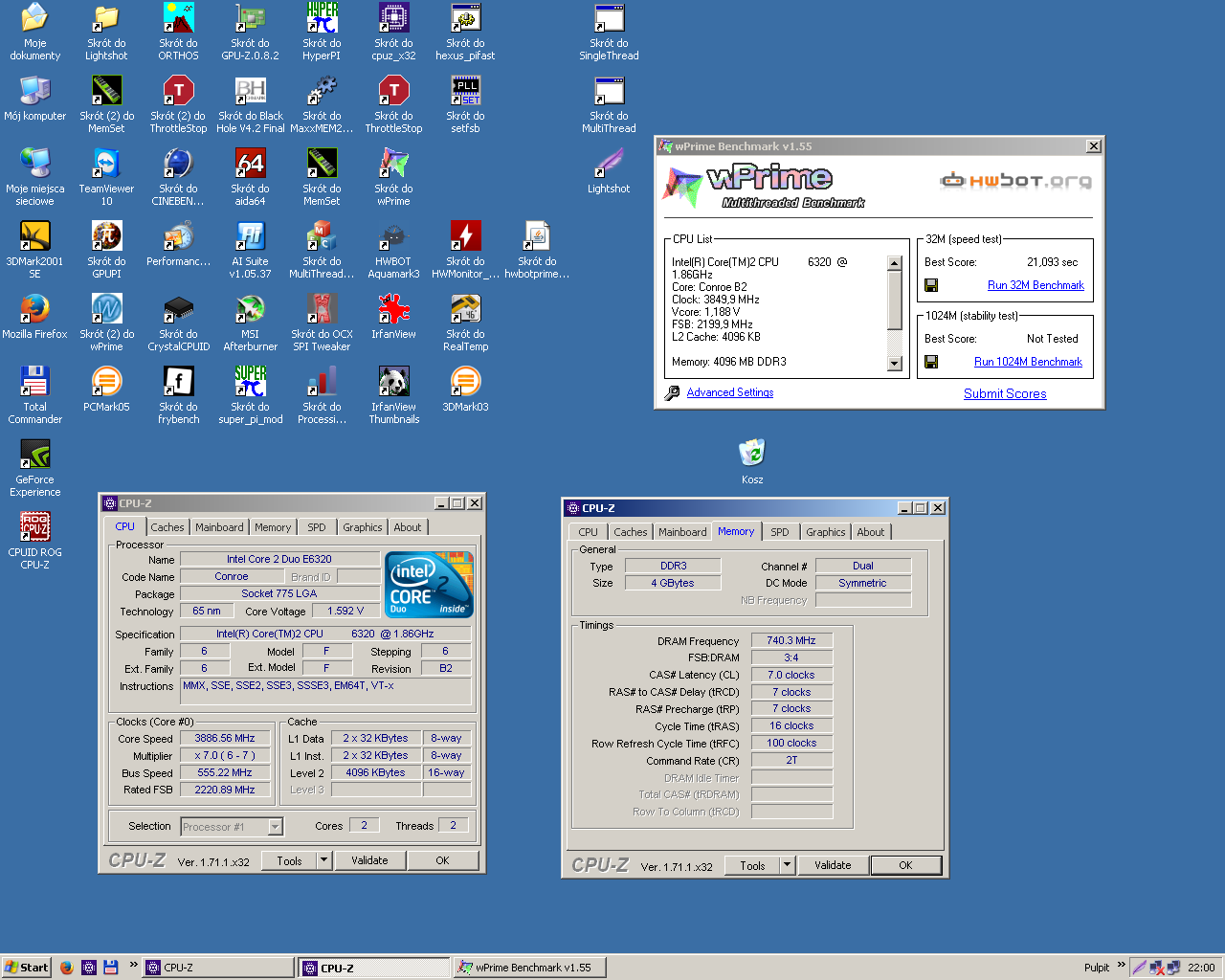1225x980 pixels.
Task: Launch Firefox from quick launch bar
Action: coord(66,968)
